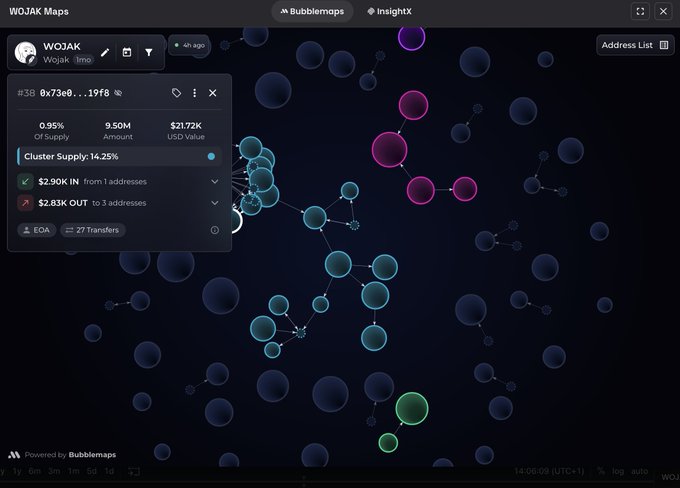The width and height of the screenshot is (680, 488).
Task: Click the date range selector icon
Action: (134, 472)
